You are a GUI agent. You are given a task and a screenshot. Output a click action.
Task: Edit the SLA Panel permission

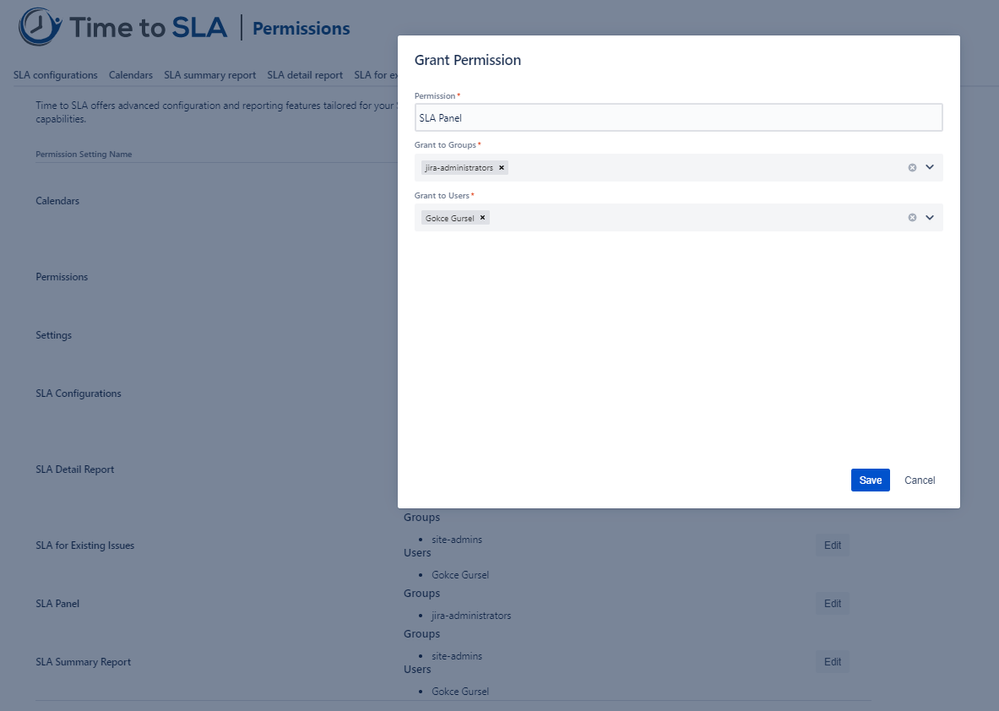click(x=832, y=603)
